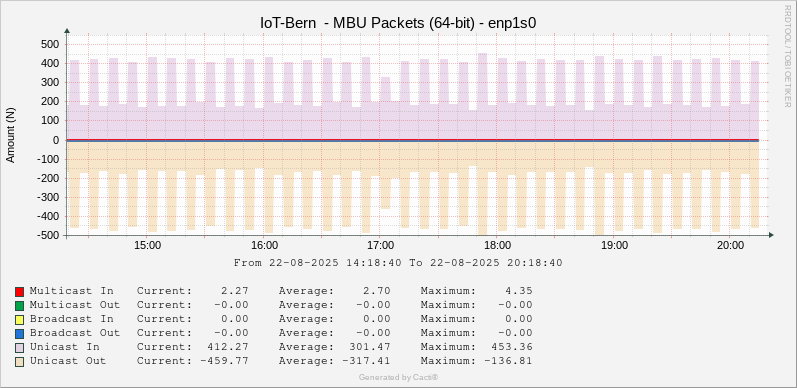Click the tan Unicast Out legend swatch
This screenshot has width=797, height=388.
tap(19, 362)
